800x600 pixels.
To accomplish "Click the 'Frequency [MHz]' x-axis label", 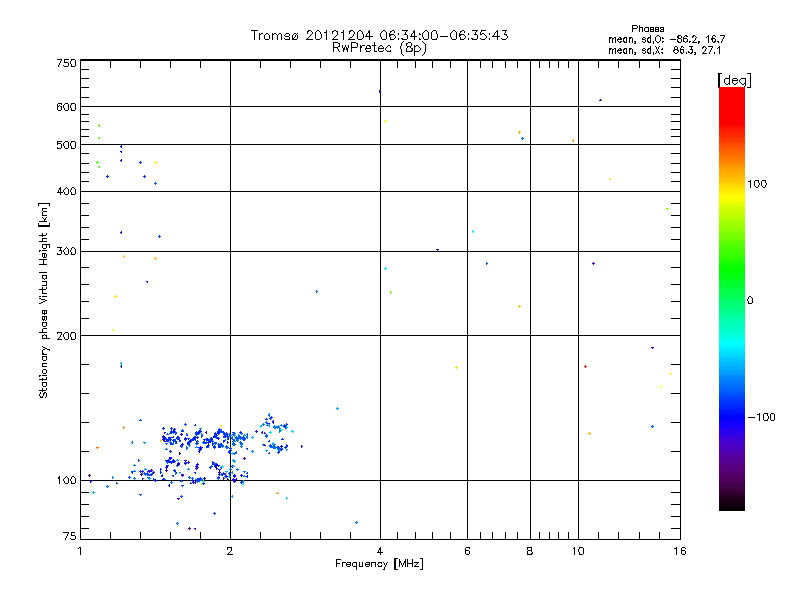I will (379, 564).
